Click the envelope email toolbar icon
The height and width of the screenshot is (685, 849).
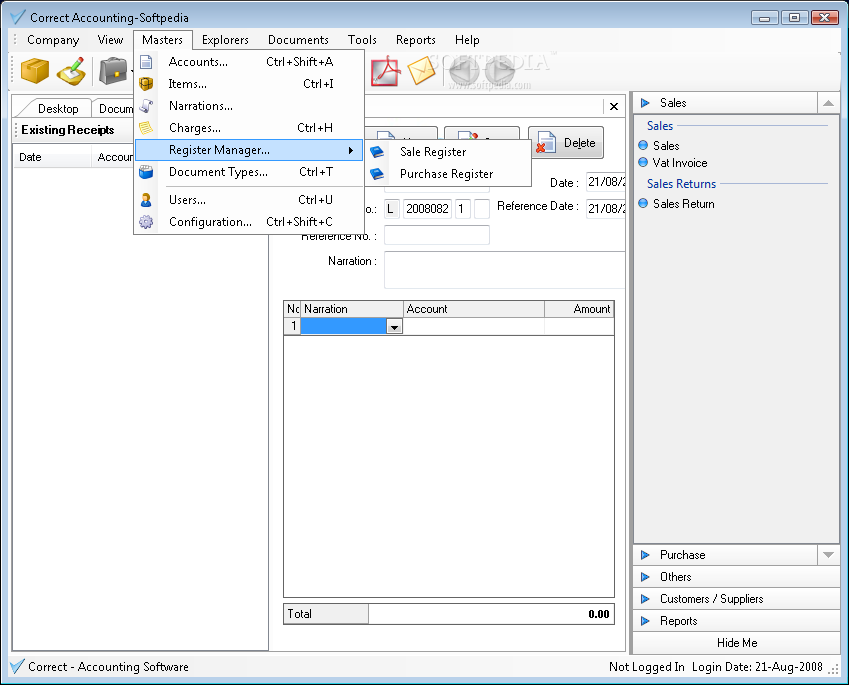421,71
